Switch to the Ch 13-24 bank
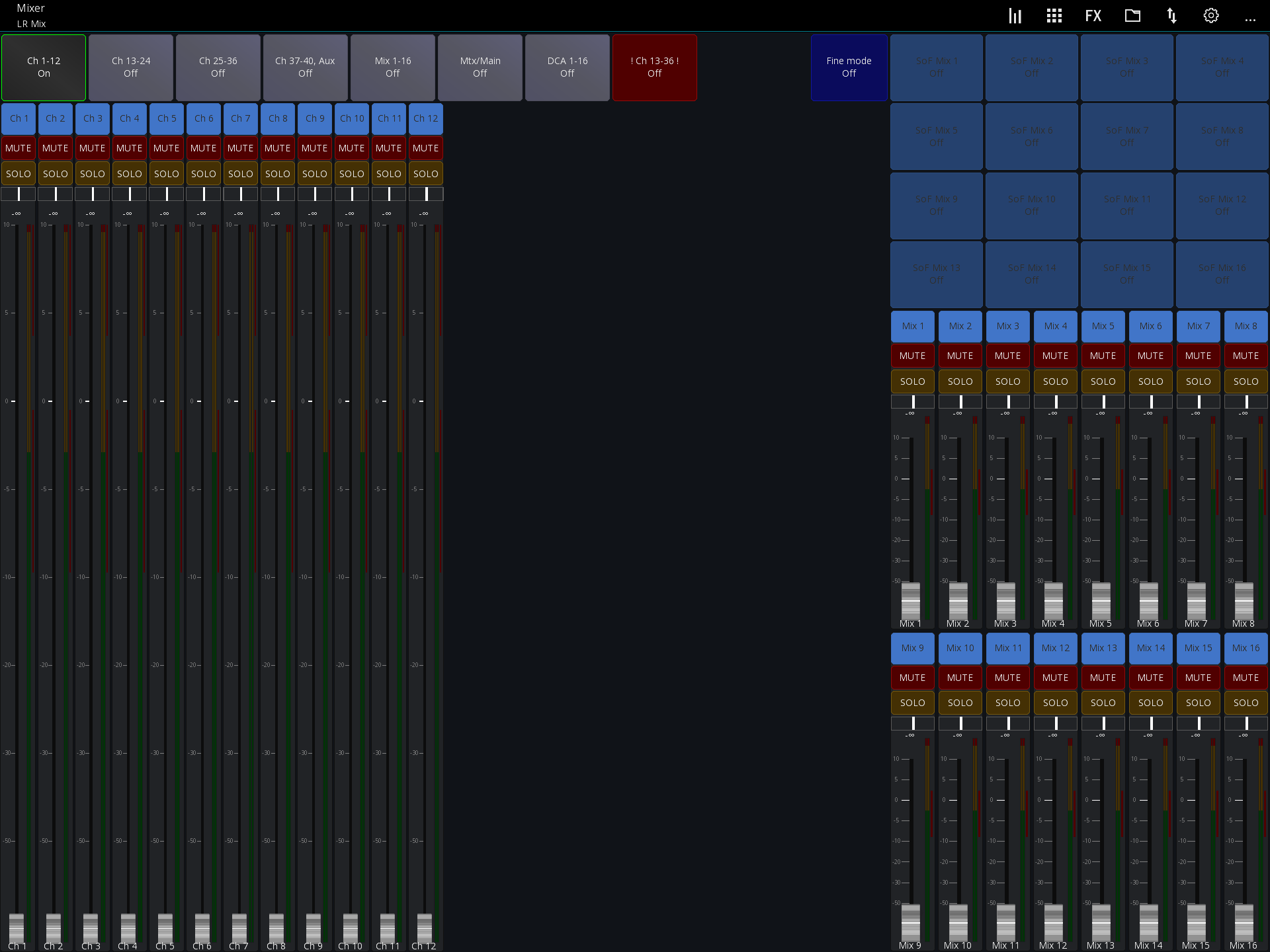 click(130, 67)
